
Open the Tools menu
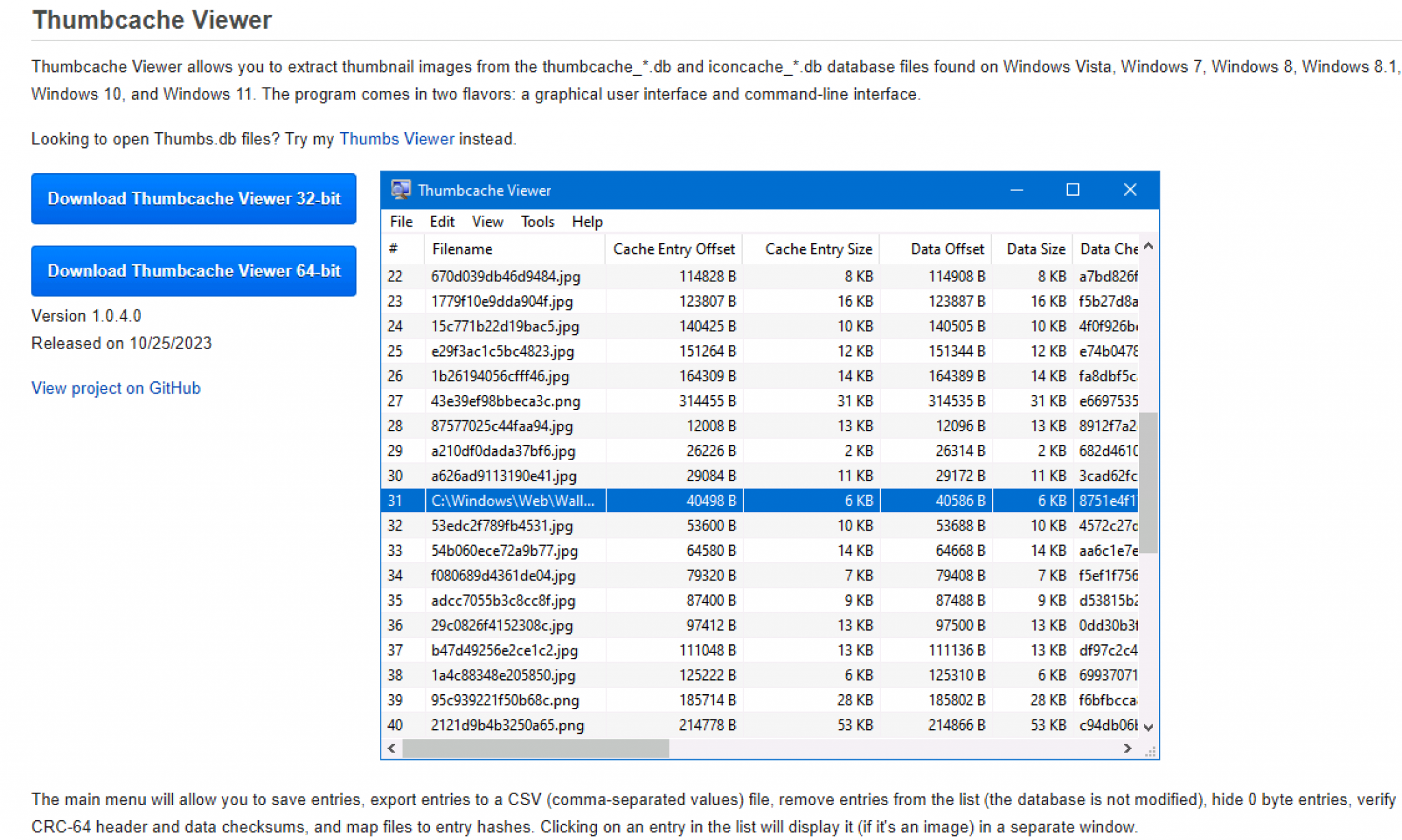pyautogui.click(x=537, y=222)
